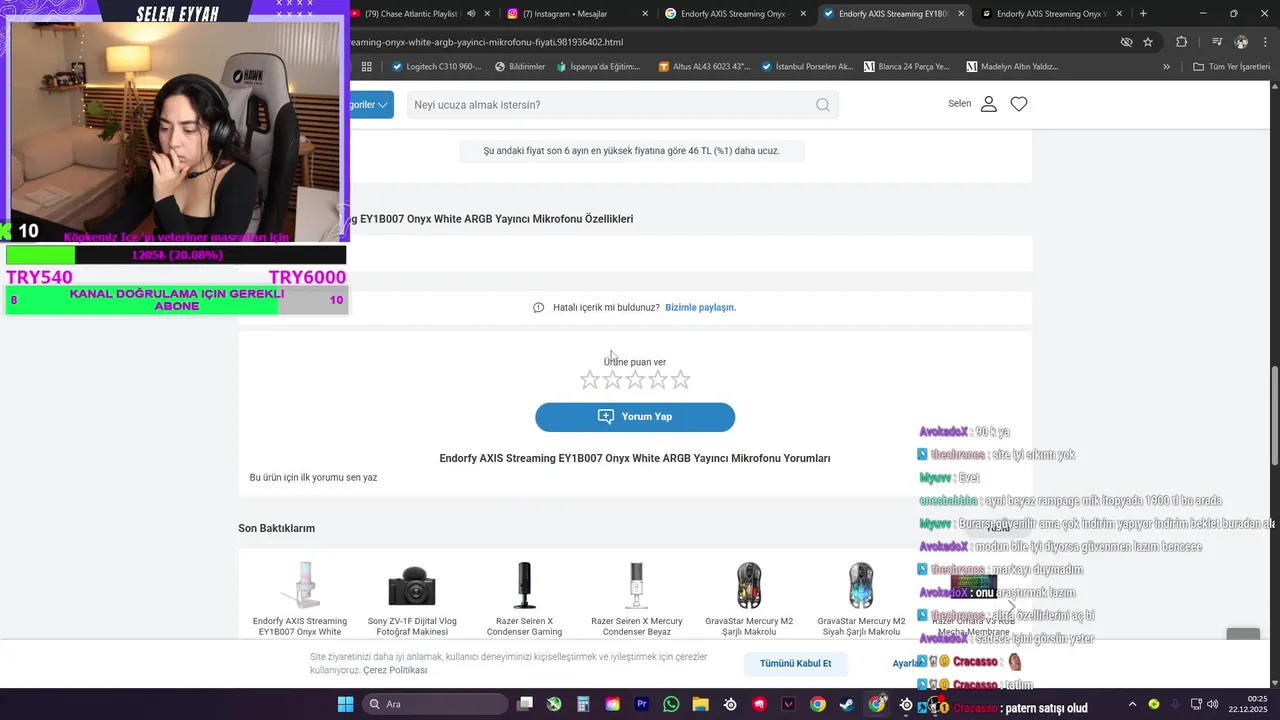Open the apps grid in bookmarks bar
This screenshot has width=1280, height=720.
point(367,67)
